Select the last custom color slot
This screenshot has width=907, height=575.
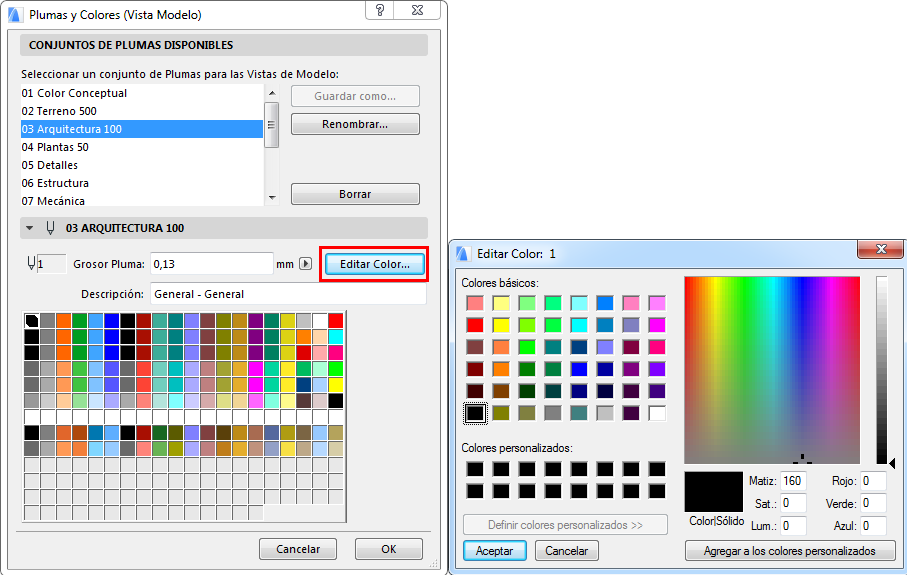(x=657, y=491)
